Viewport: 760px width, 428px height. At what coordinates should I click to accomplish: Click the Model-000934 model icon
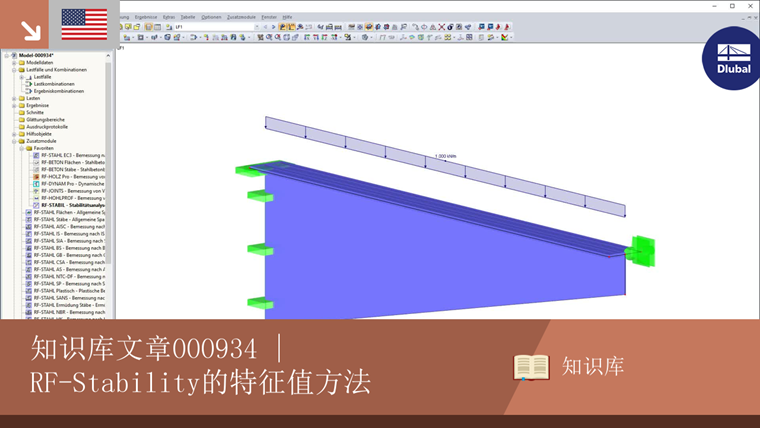pyautogui.click(x=14, y=55)
